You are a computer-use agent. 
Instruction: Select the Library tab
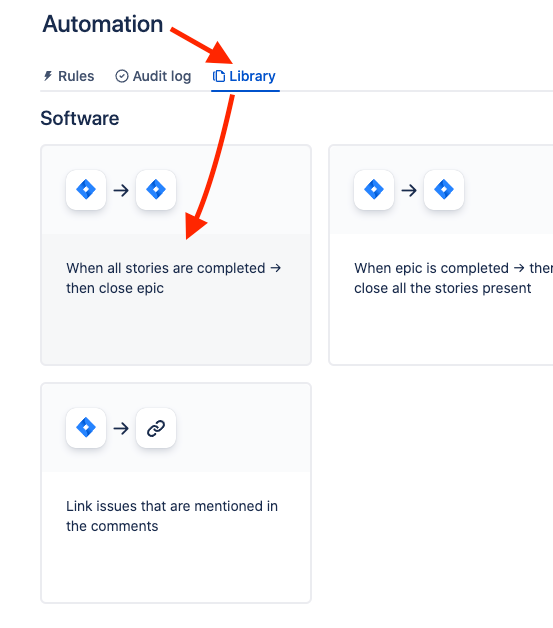point(245,76)
